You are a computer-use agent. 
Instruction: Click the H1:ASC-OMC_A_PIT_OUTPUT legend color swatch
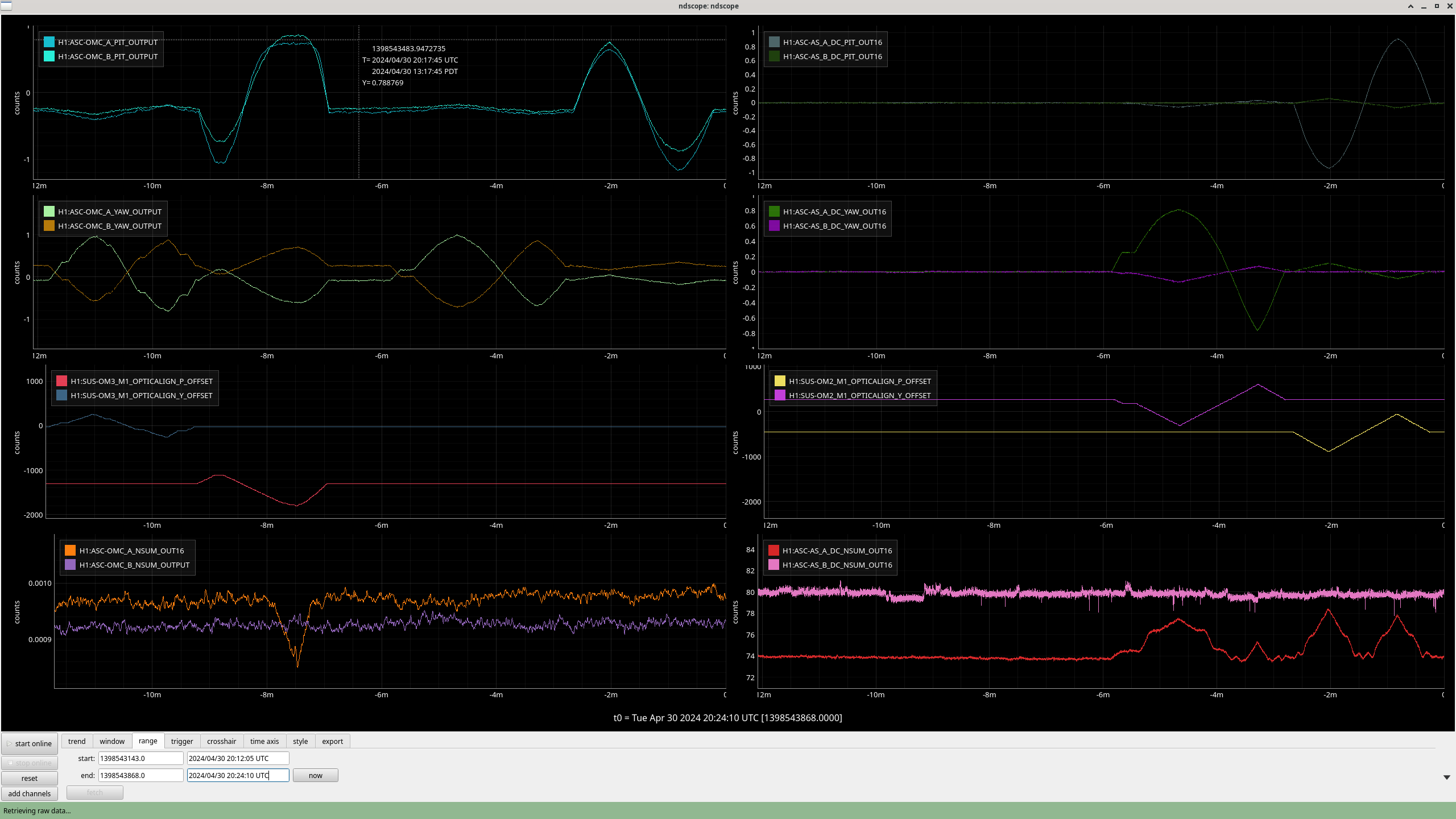pyautogui.click(x=49, y=42)
